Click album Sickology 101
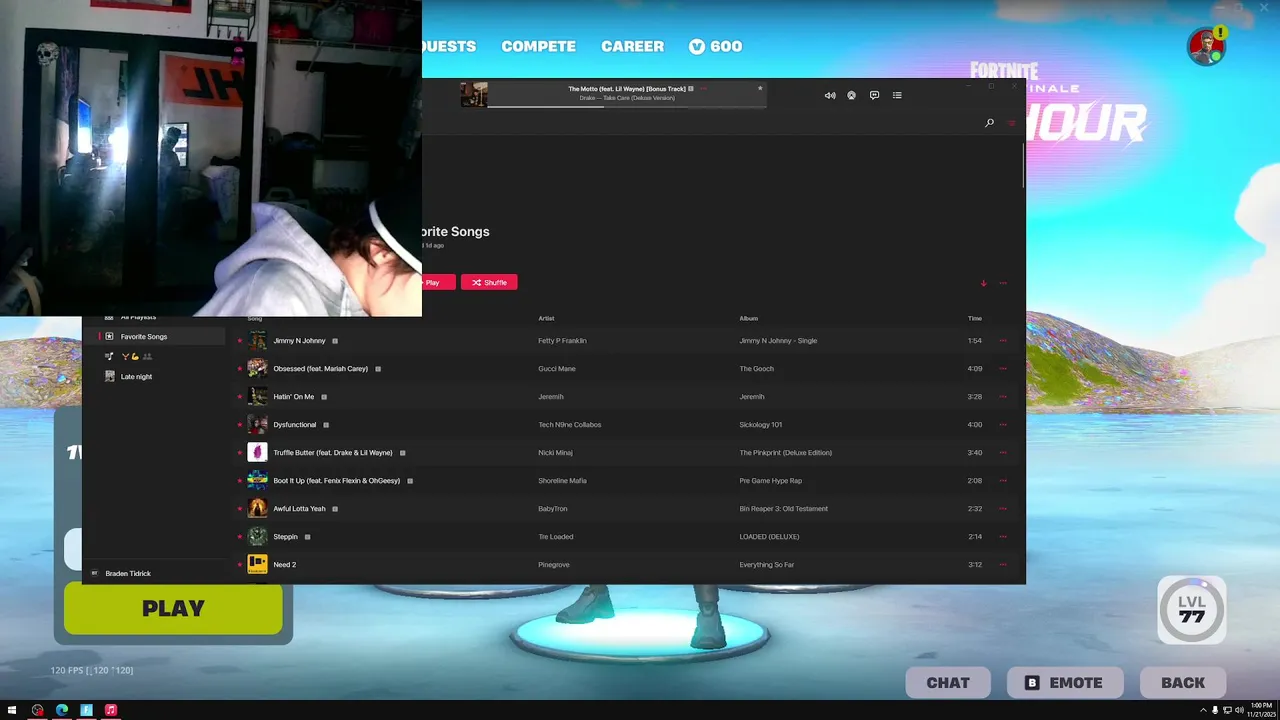The height and width of the screenshot is (720, 1280). pos(761,425)
